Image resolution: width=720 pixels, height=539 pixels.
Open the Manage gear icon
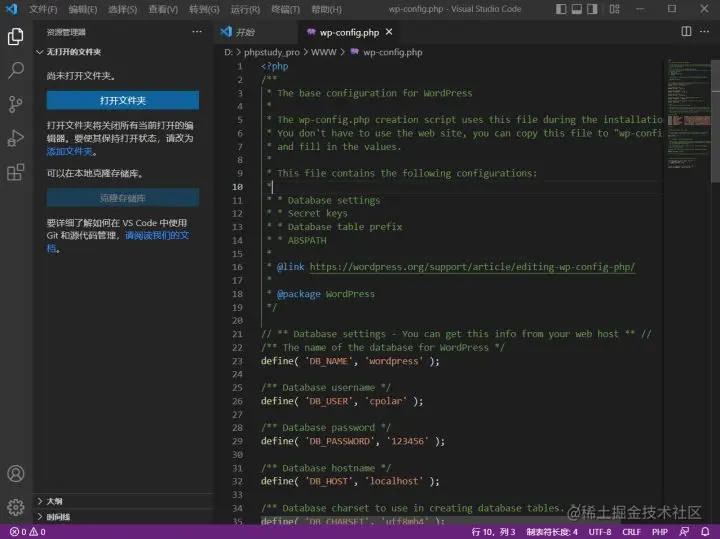(16, 507)
